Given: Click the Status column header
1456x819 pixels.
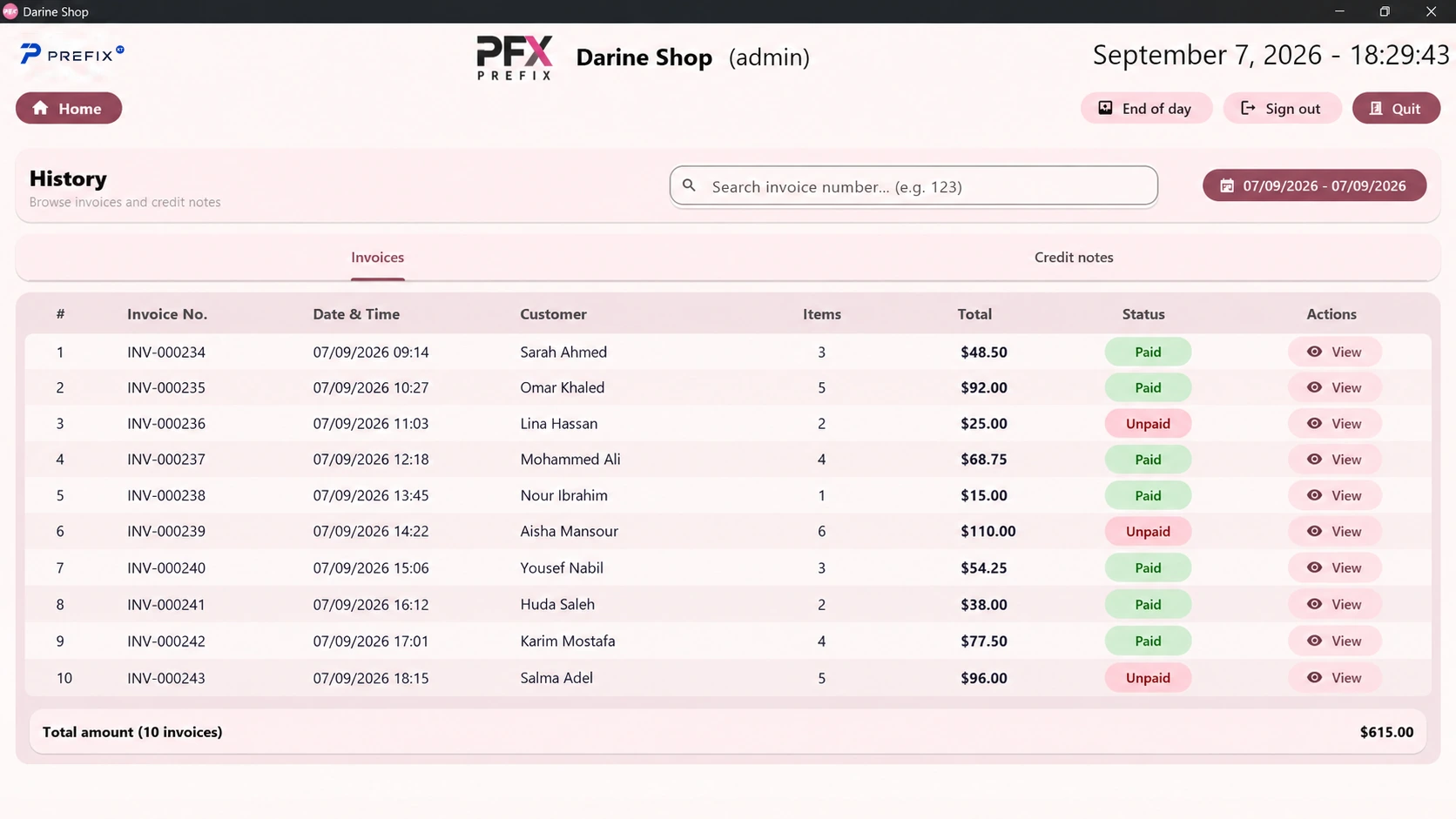Looking at the screenshot, I should [1143, 314].
